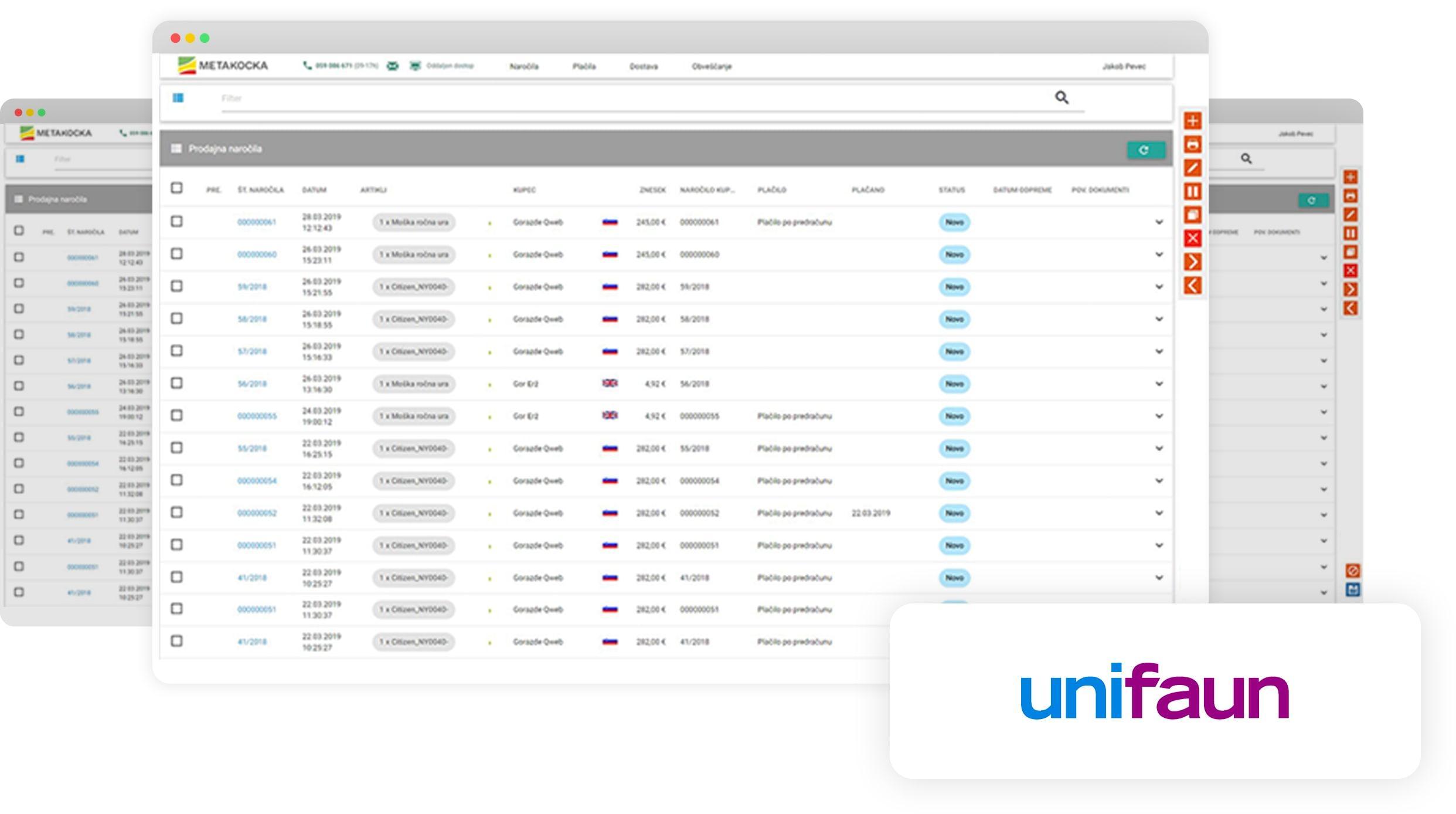
Task: Click the Novo status badge for order 000000052
Action: (x=954, y=513)
